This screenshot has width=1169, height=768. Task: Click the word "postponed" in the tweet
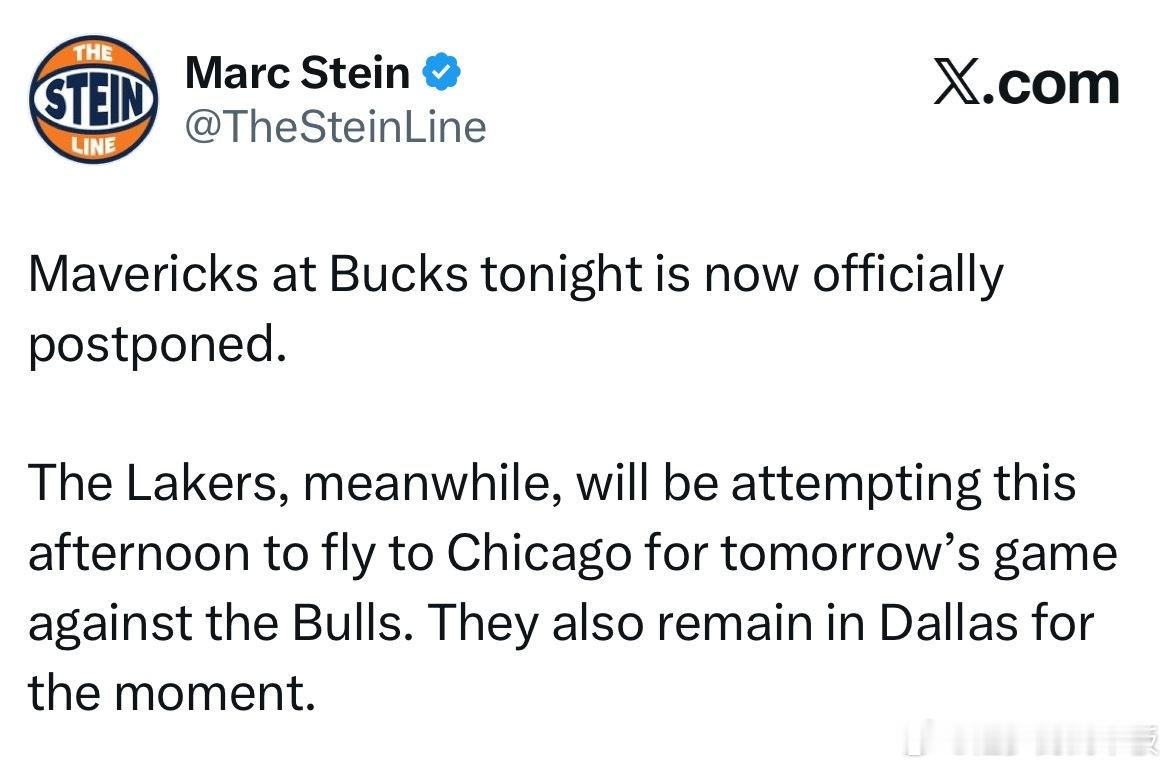[x=150, y=345]
